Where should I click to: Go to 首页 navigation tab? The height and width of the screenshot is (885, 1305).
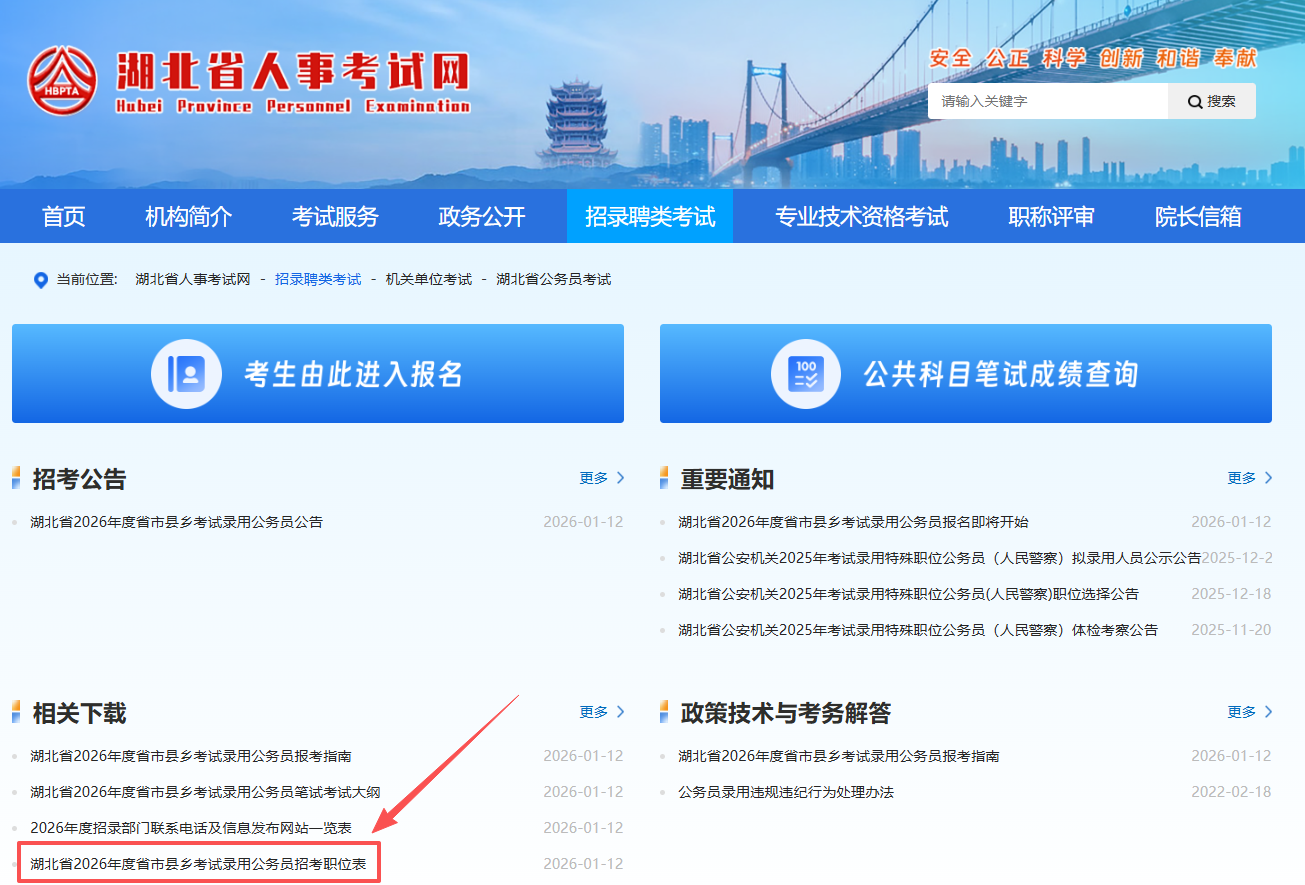[64, 216]
